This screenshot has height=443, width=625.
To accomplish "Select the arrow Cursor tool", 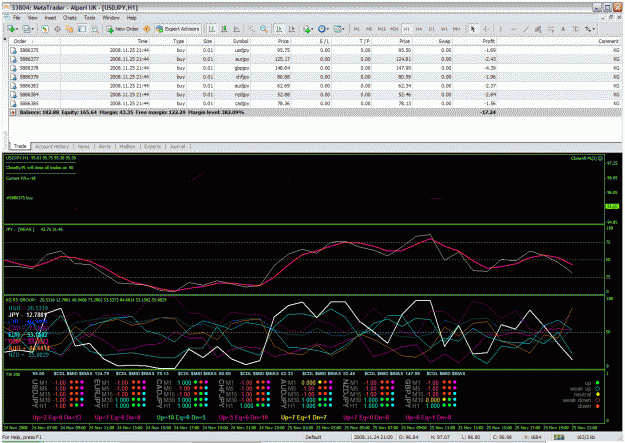I will (473, 29).
